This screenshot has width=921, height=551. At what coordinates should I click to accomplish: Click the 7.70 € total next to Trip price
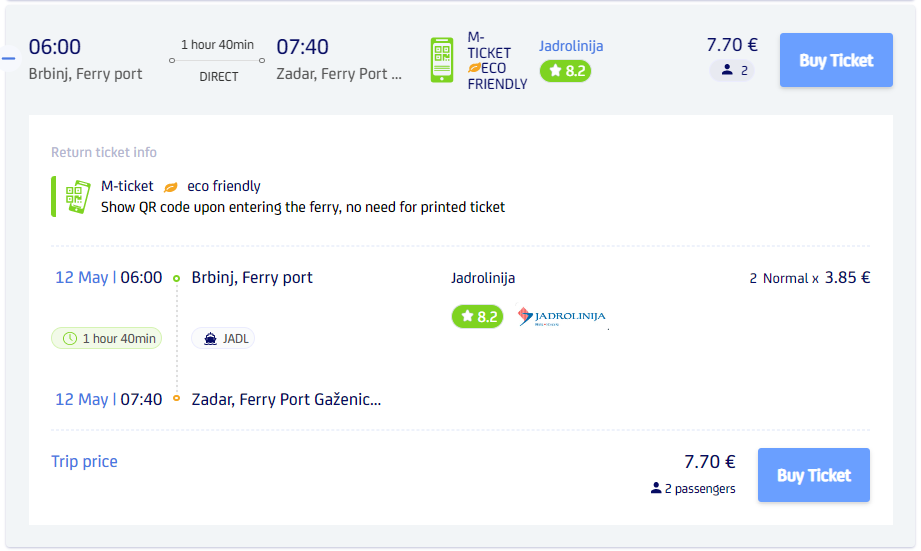click(710, 462)
